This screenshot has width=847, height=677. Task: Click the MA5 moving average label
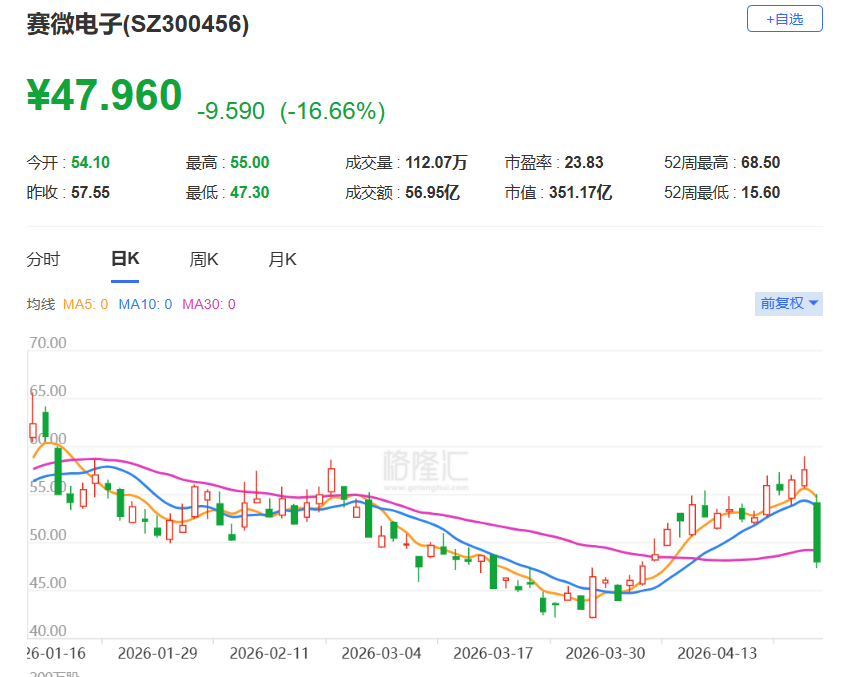pyautogui.click(x=85, y=304)
